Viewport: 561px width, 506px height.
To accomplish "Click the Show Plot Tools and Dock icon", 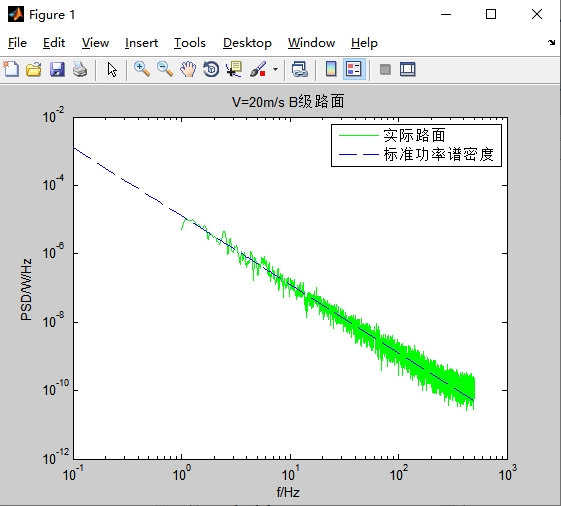I will pos(408,69).
